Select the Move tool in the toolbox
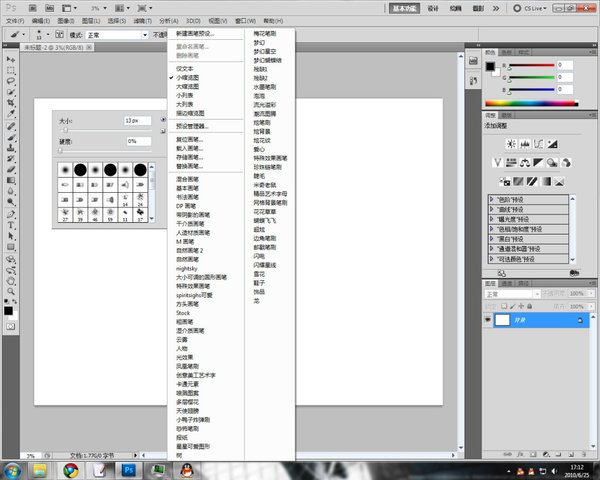This screenshot has width=600, height=480. tap(11, 59)
